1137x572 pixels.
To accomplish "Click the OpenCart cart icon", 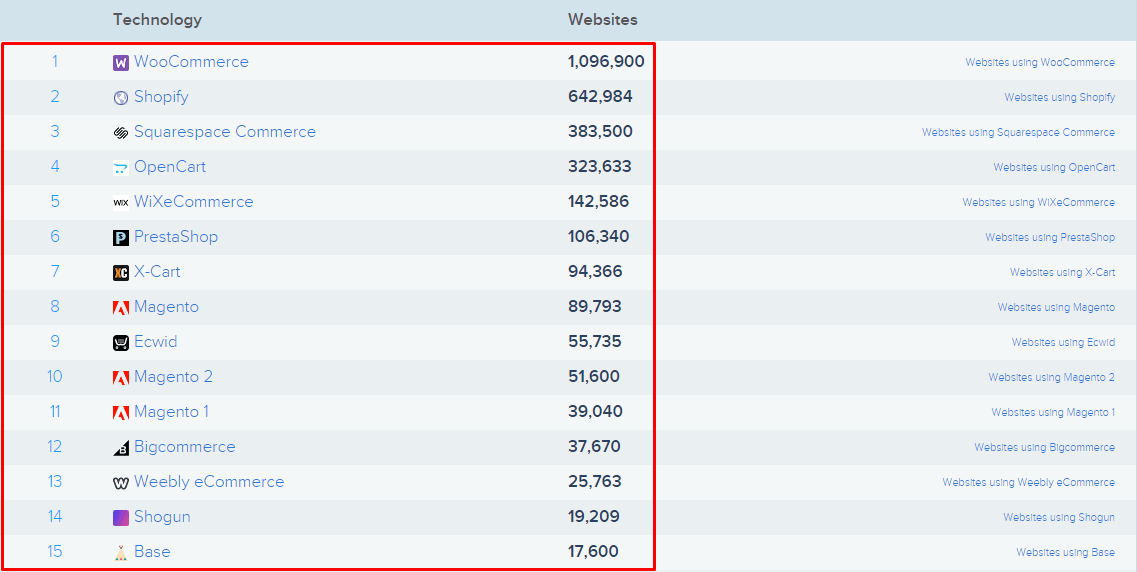I will pos(121,168).
